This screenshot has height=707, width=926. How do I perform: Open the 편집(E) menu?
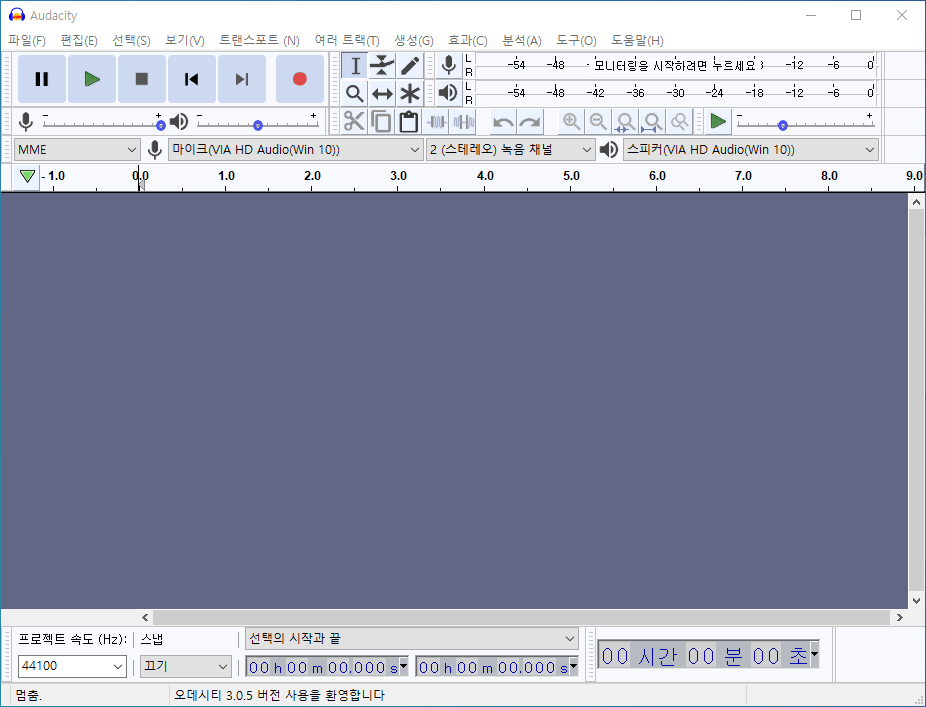79,40
